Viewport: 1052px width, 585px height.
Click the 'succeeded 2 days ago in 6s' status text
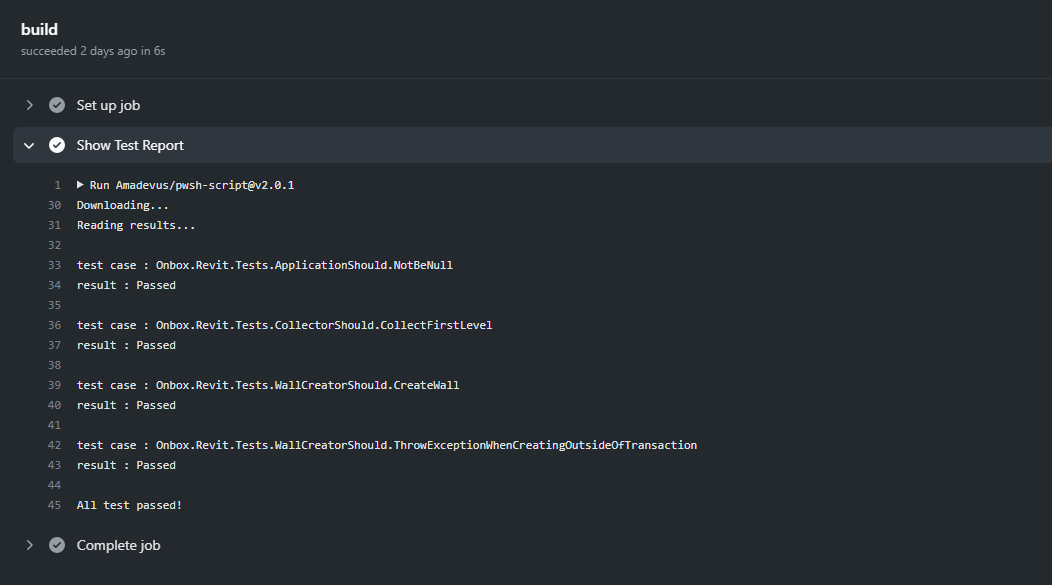(x=93, y=51)
